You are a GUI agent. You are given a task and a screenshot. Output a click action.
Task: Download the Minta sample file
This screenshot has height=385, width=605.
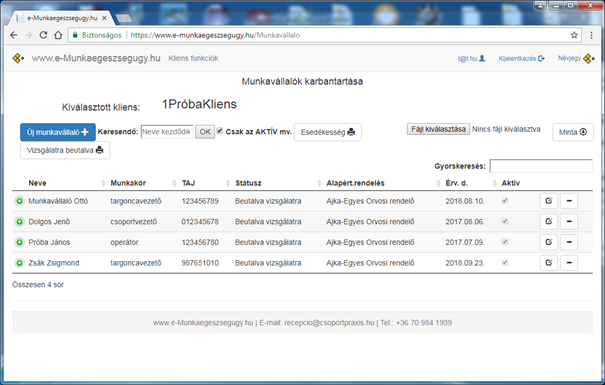click(573, 132)
